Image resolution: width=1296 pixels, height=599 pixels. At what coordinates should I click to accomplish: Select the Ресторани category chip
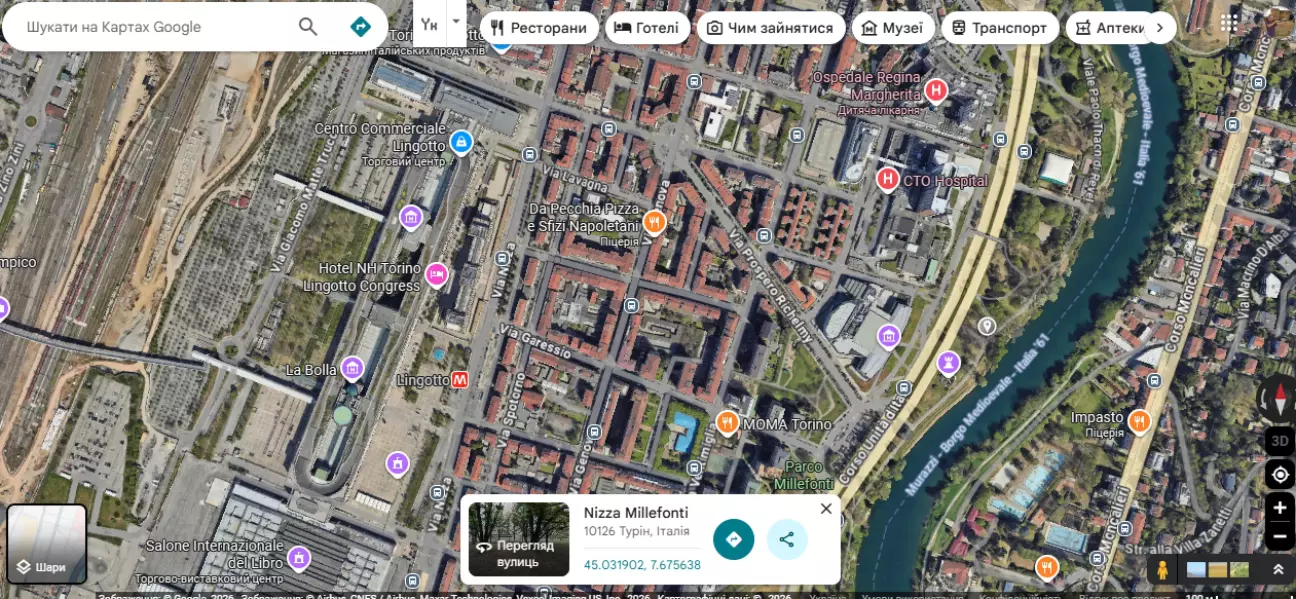(x=539, y=28)
